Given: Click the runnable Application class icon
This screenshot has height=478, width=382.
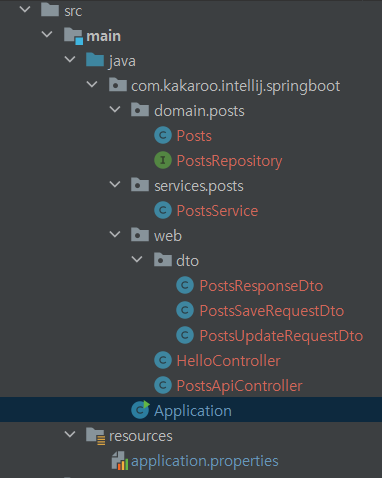Looking at the screenshot, I should [140, 410].
